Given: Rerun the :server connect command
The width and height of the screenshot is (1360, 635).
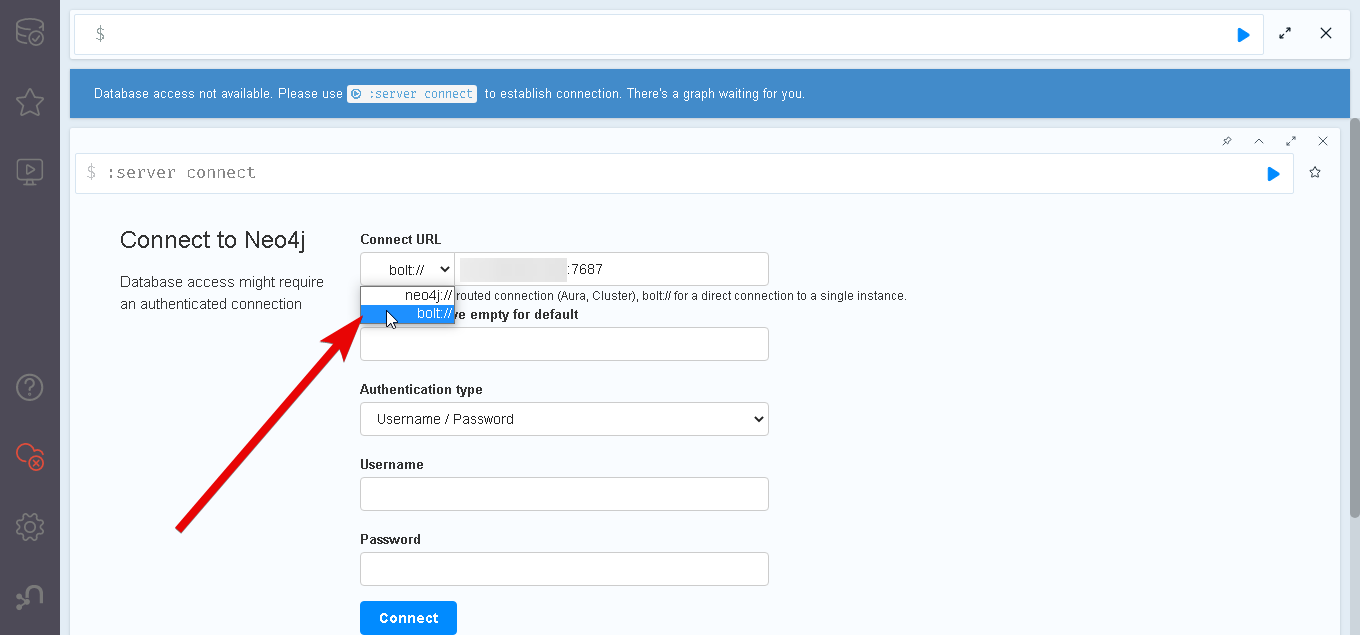Looking at the screenshot, I should 1273,174.
